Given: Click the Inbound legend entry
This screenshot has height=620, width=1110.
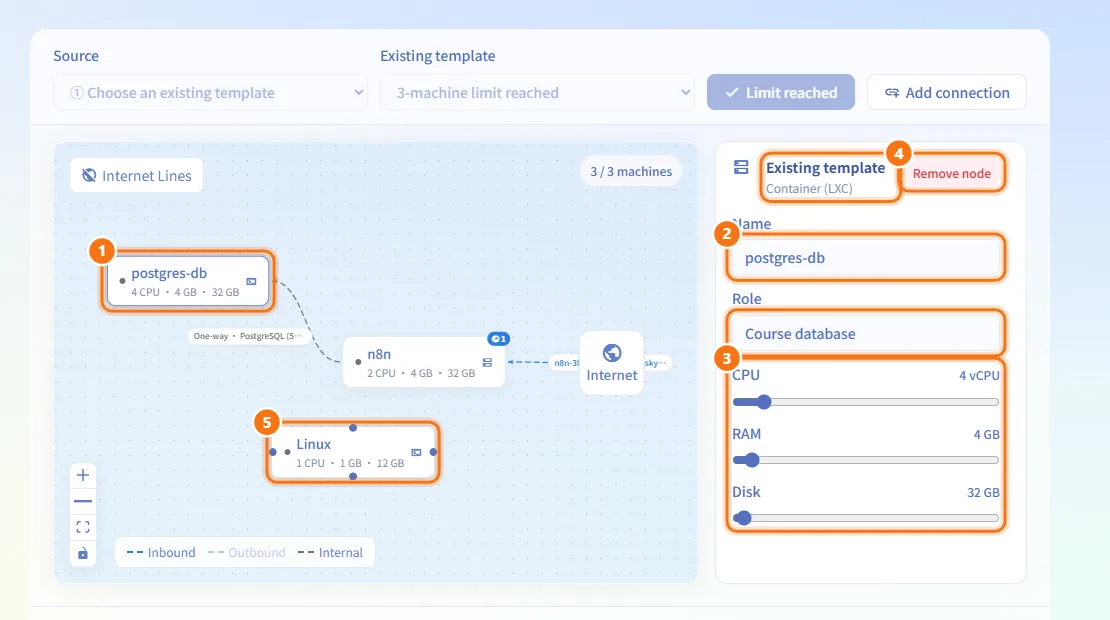Looking at the screenshot, I should coord(161,553).
